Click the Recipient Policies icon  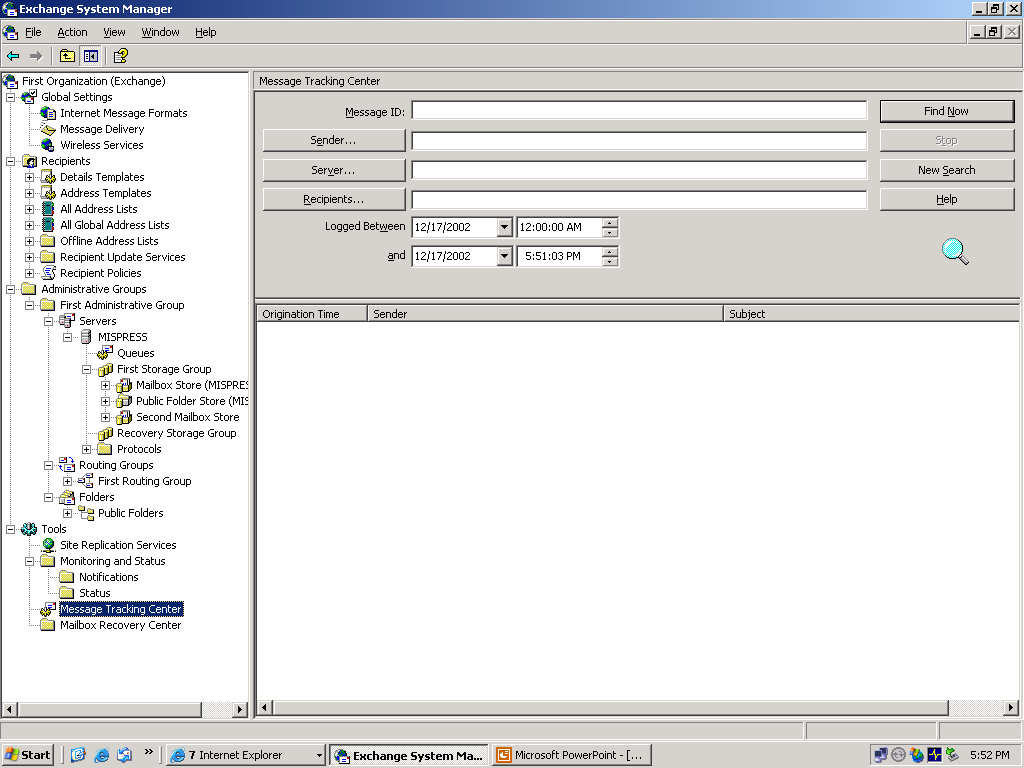pyautogui.click(x=48, y=273)
